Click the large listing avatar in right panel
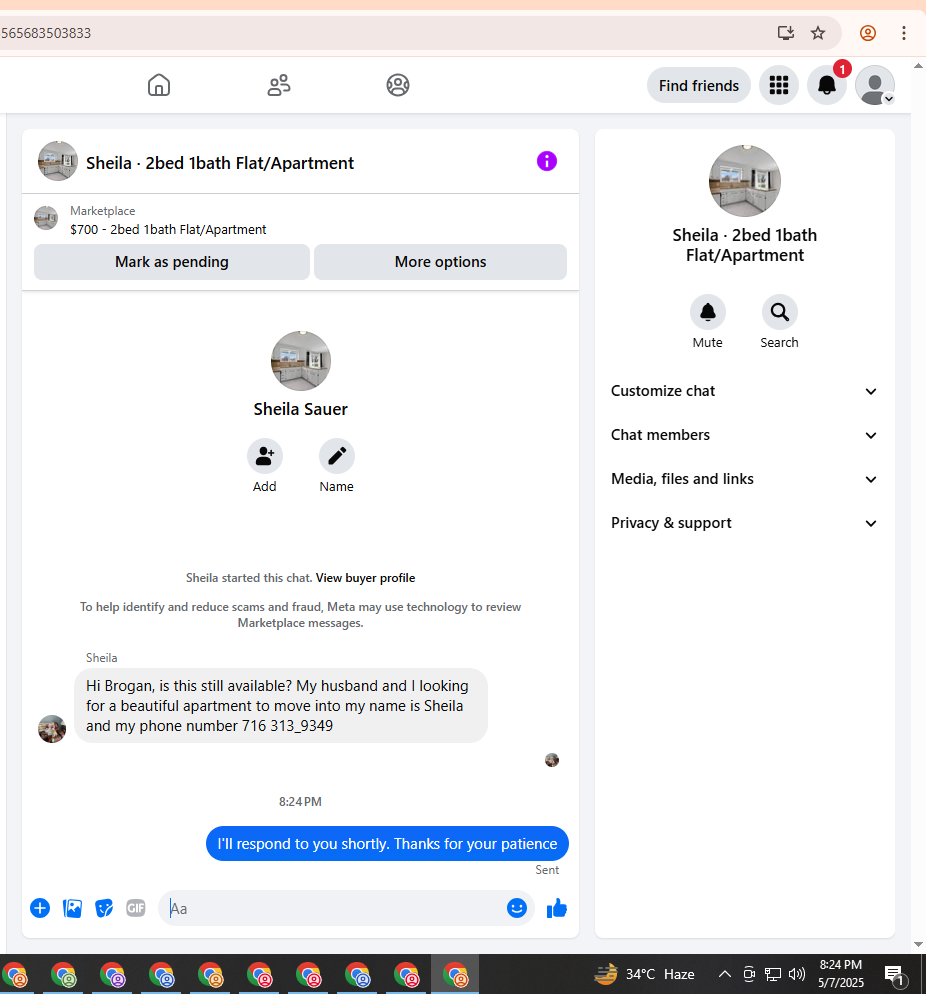Screen dimensions: 926x994 click(x=745, y=181)
